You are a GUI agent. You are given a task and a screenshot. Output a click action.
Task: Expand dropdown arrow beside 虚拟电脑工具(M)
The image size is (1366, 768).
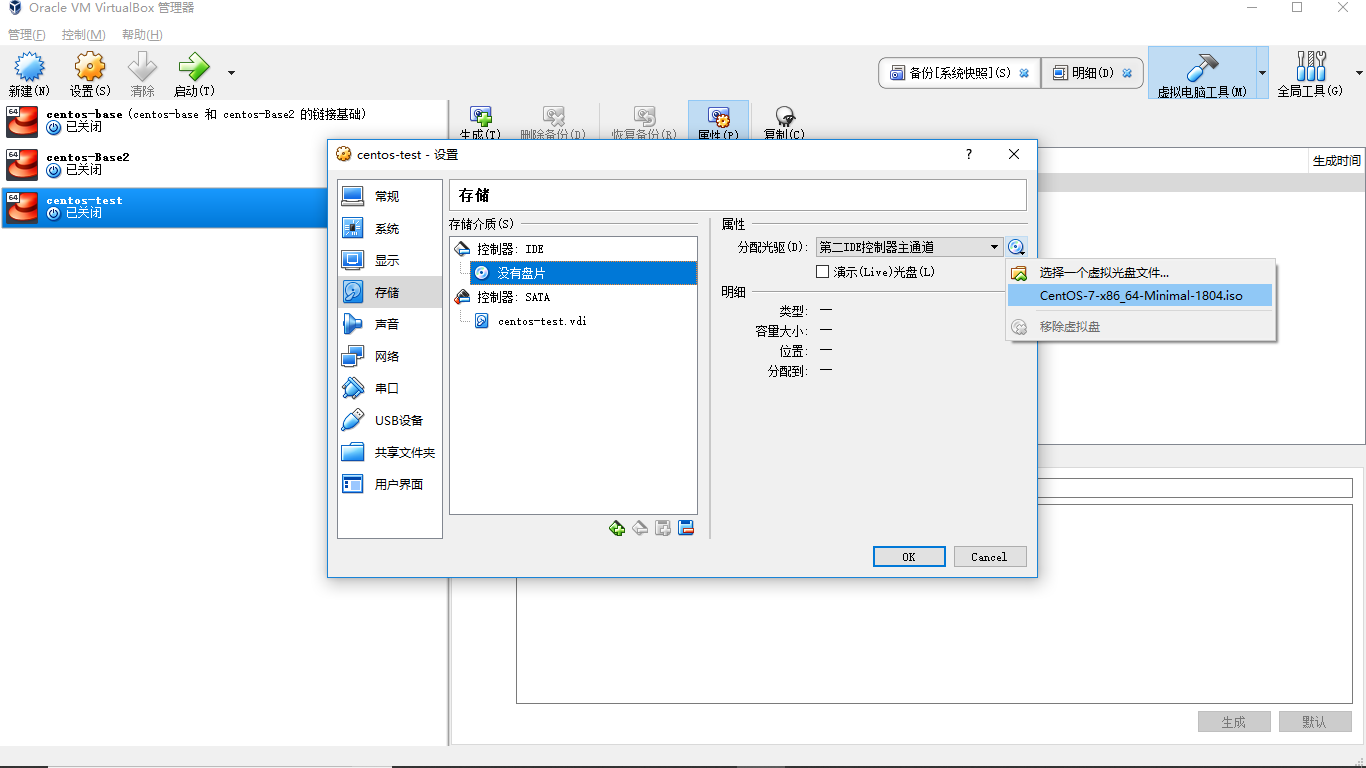[1262, 73]
